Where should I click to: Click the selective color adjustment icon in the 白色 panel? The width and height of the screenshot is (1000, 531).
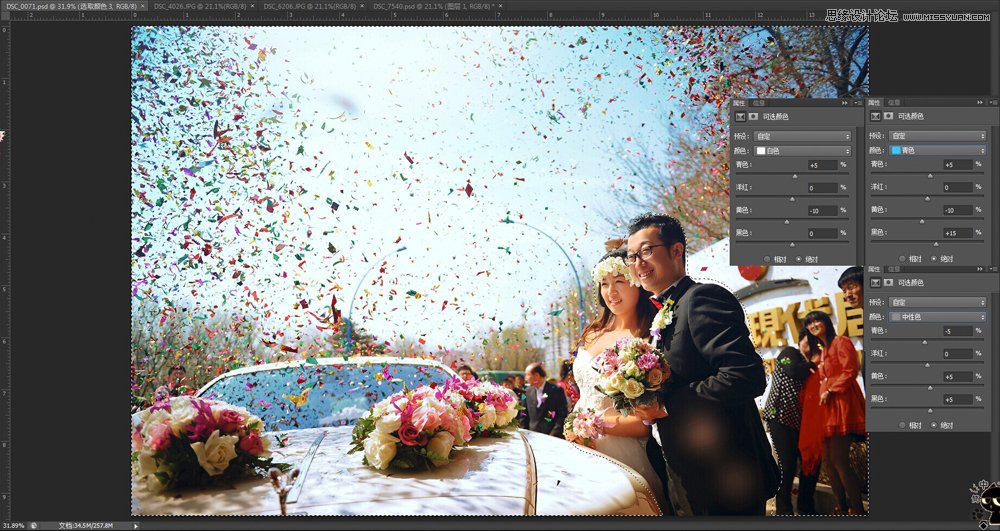(x=740, y=117)
